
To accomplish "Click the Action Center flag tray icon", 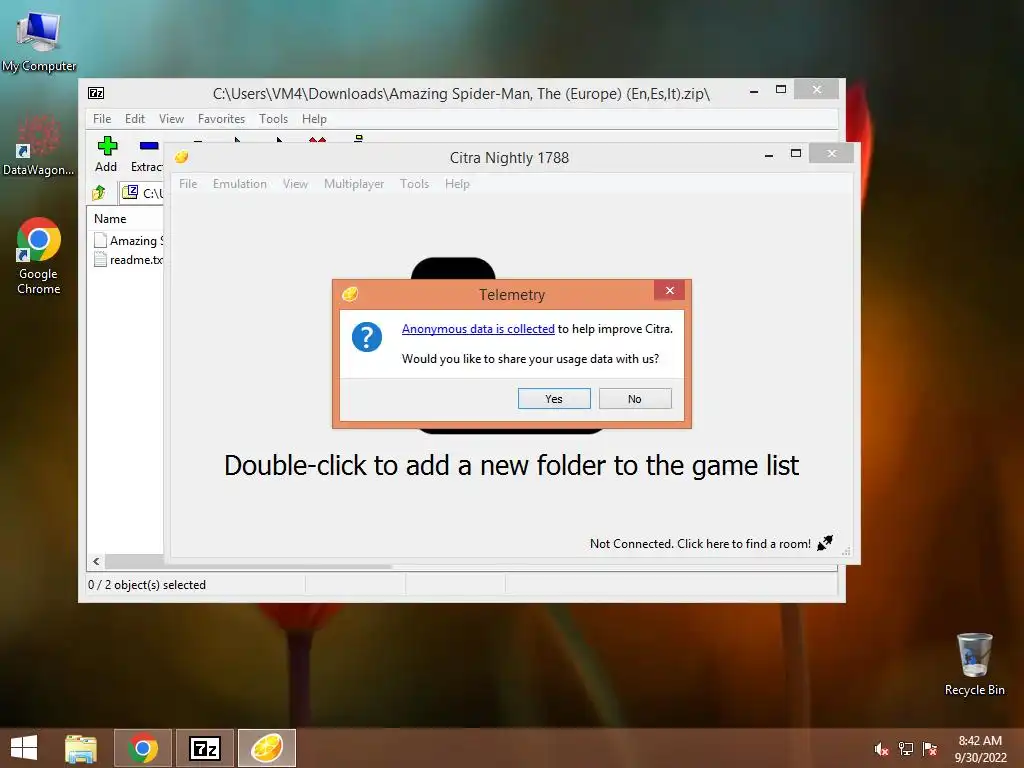I will point(930,749).
